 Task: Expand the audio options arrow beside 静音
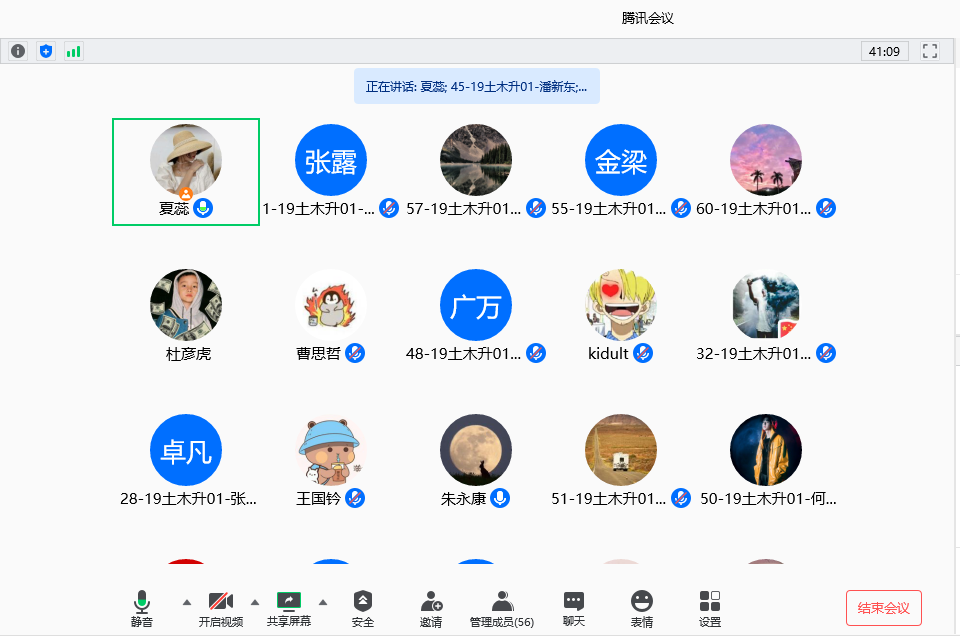pos(187,602)
